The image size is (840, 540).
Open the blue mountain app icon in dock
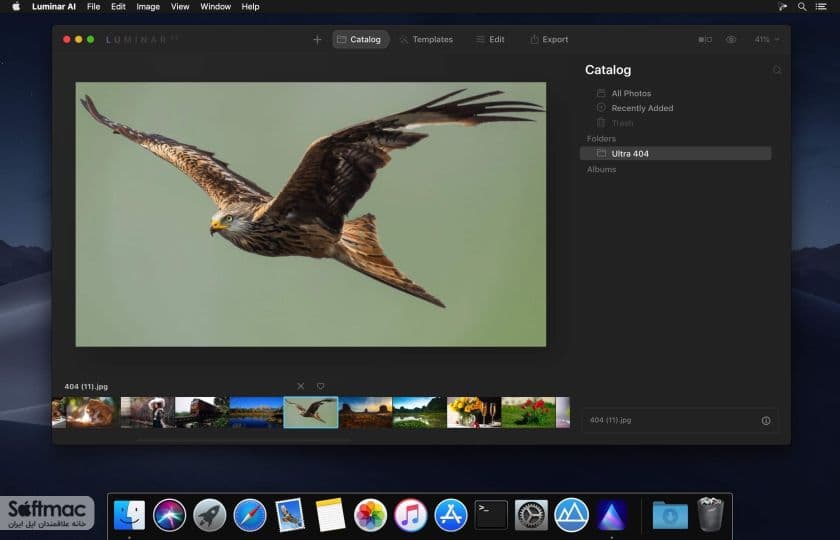pos(571,515)
